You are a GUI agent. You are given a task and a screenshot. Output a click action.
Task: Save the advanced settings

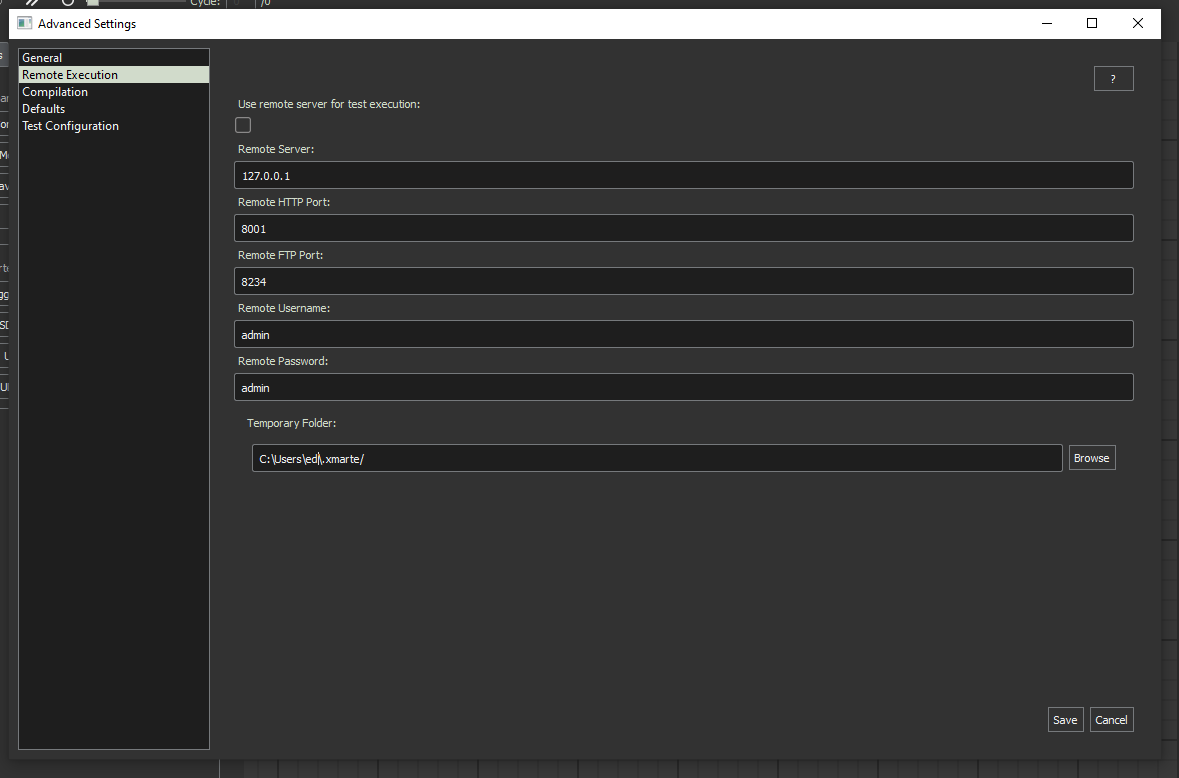pos(1065,720)
